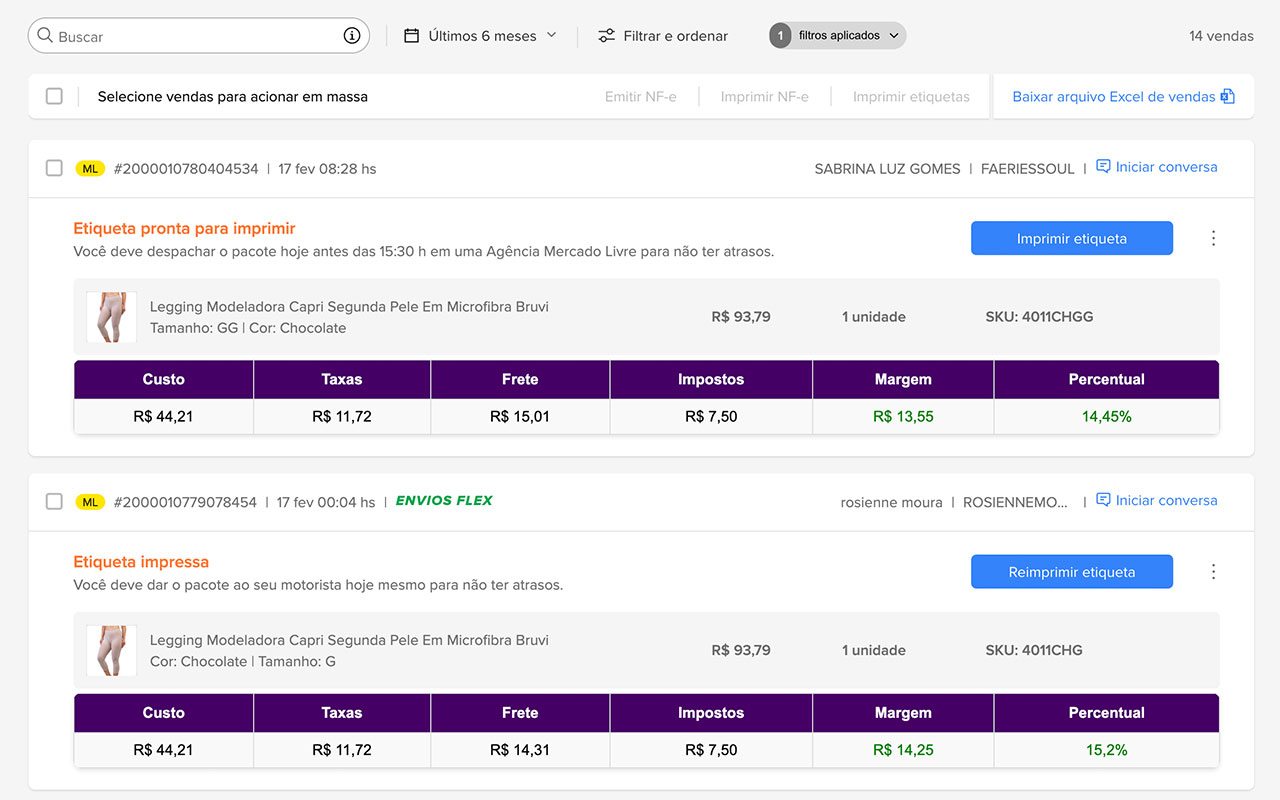Viewport: 1280px width, 800px height.
Task: Expand the Últimos 6 meses dropdown
Action: (551, 36)
